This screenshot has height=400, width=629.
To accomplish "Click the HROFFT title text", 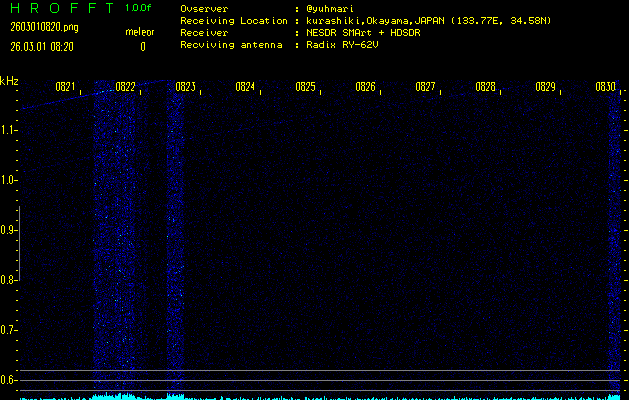I will coord(63,8).
